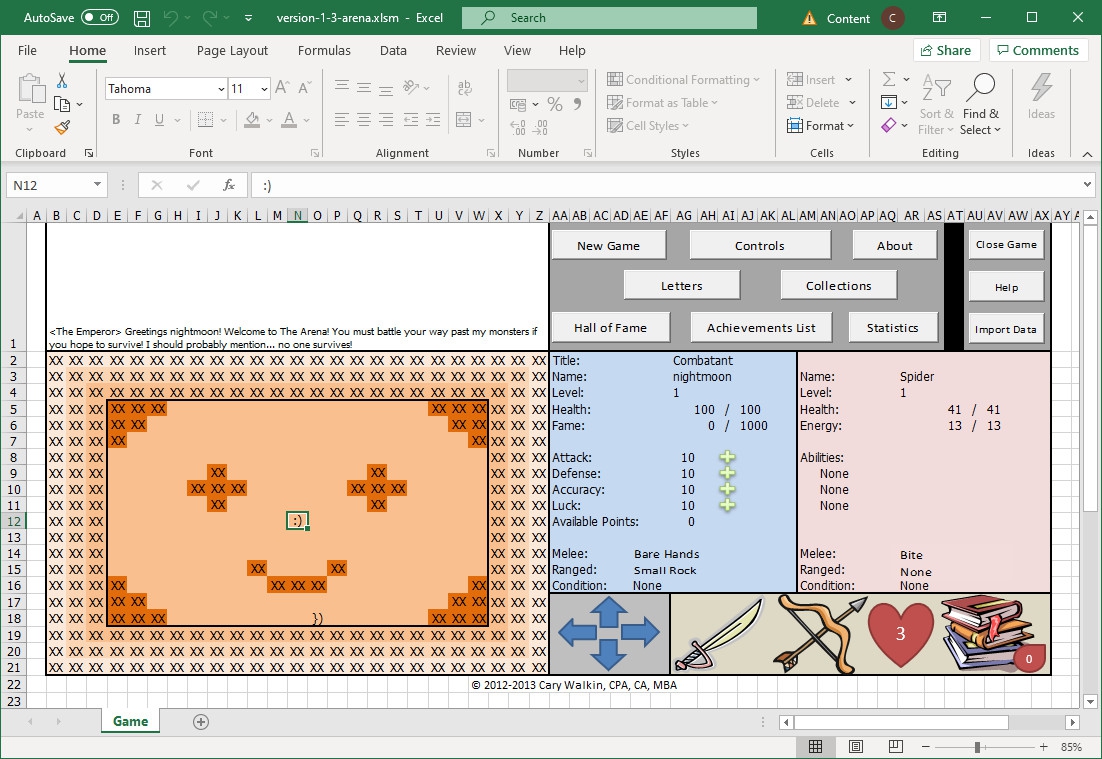The width and height of the screenshot is (1102, 759).
Task: Expand the Name Box dropdown arrow
Action: [x=97, y=185]
